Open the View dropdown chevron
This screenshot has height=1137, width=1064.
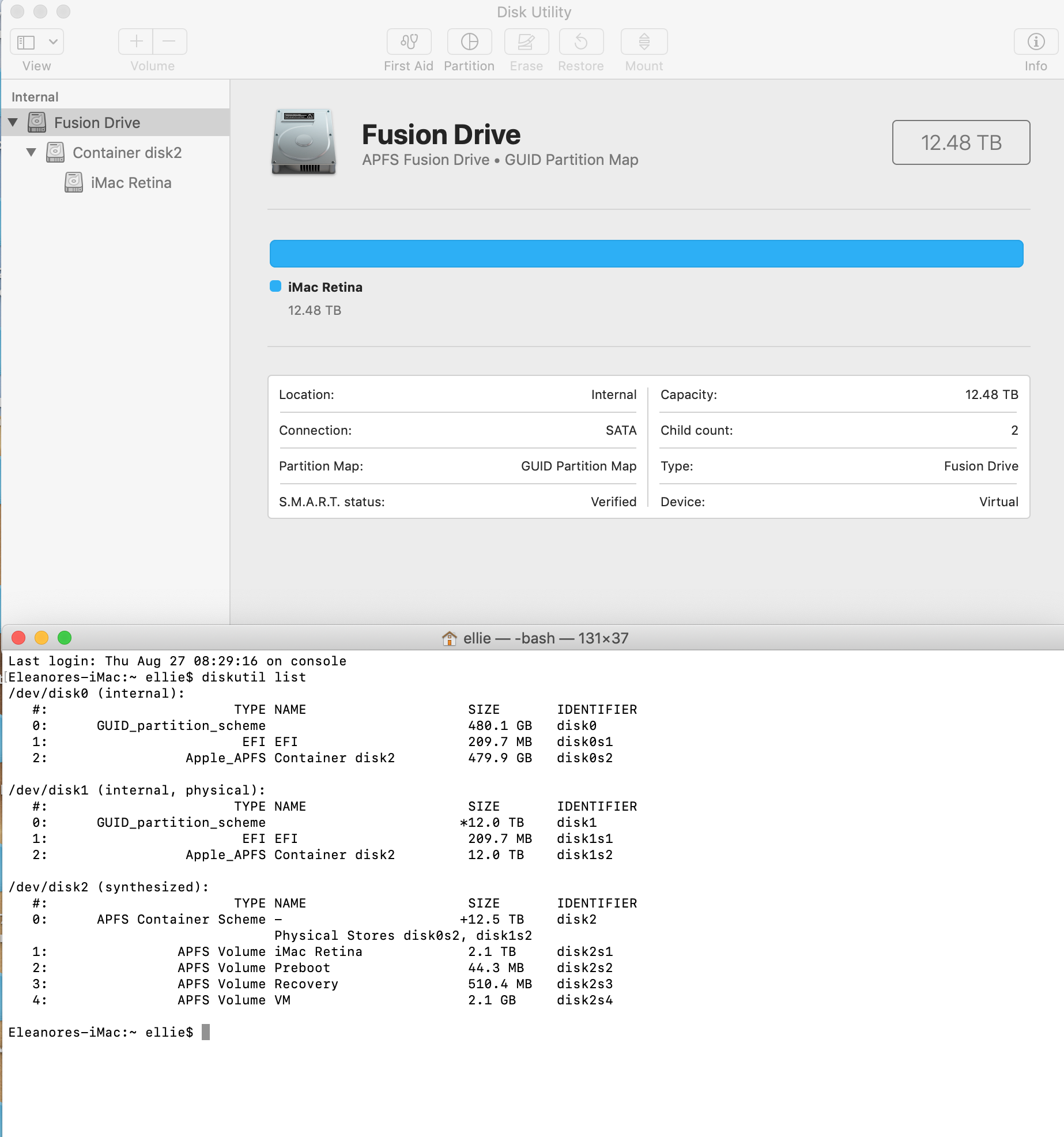click(x=53, y=42)
